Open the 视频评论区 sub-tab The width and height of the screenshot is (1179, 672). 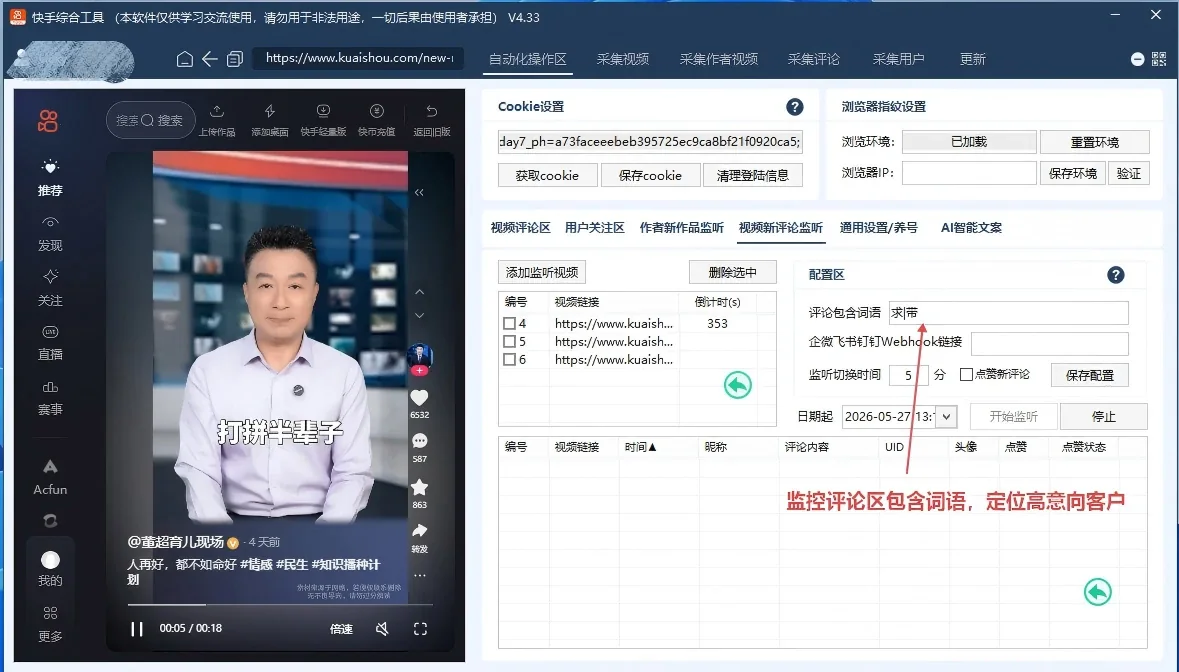[520, 228]
